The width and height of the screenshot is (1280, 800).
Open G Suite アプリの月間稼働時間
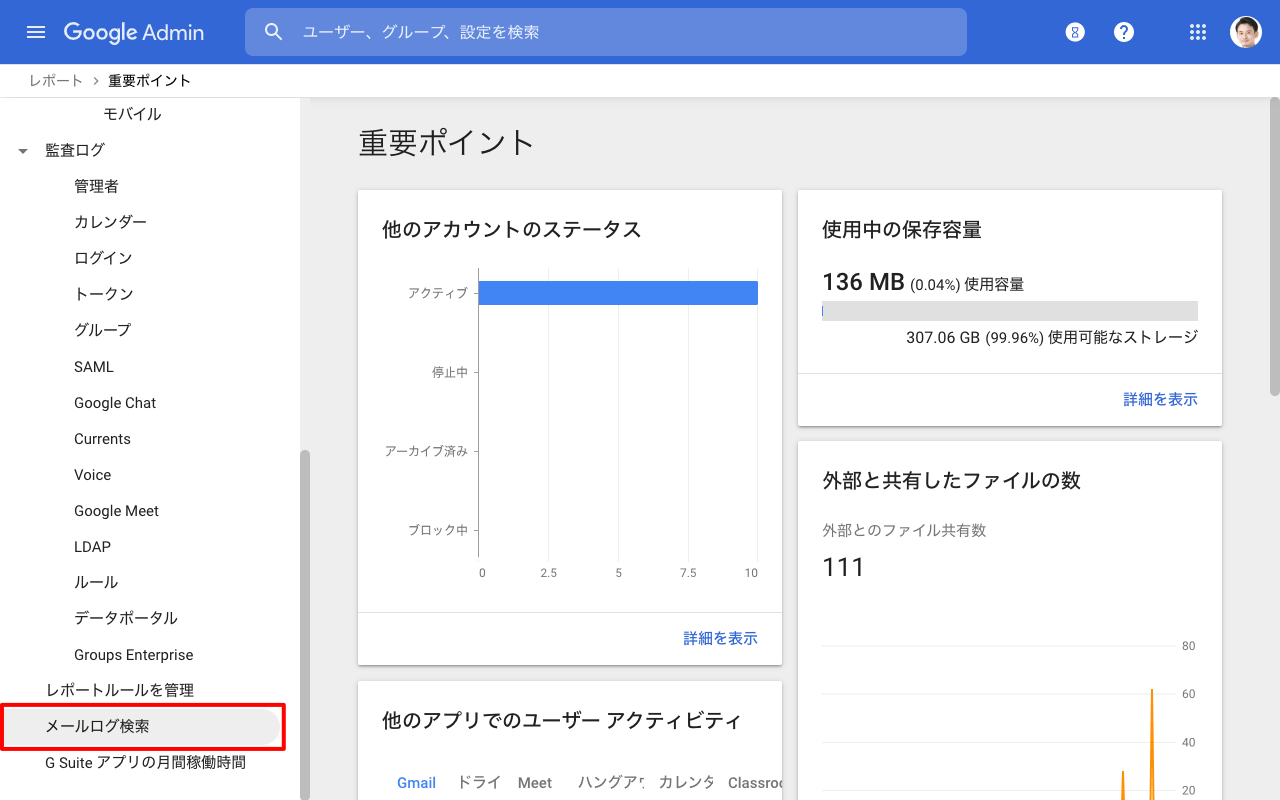[145, 762]
